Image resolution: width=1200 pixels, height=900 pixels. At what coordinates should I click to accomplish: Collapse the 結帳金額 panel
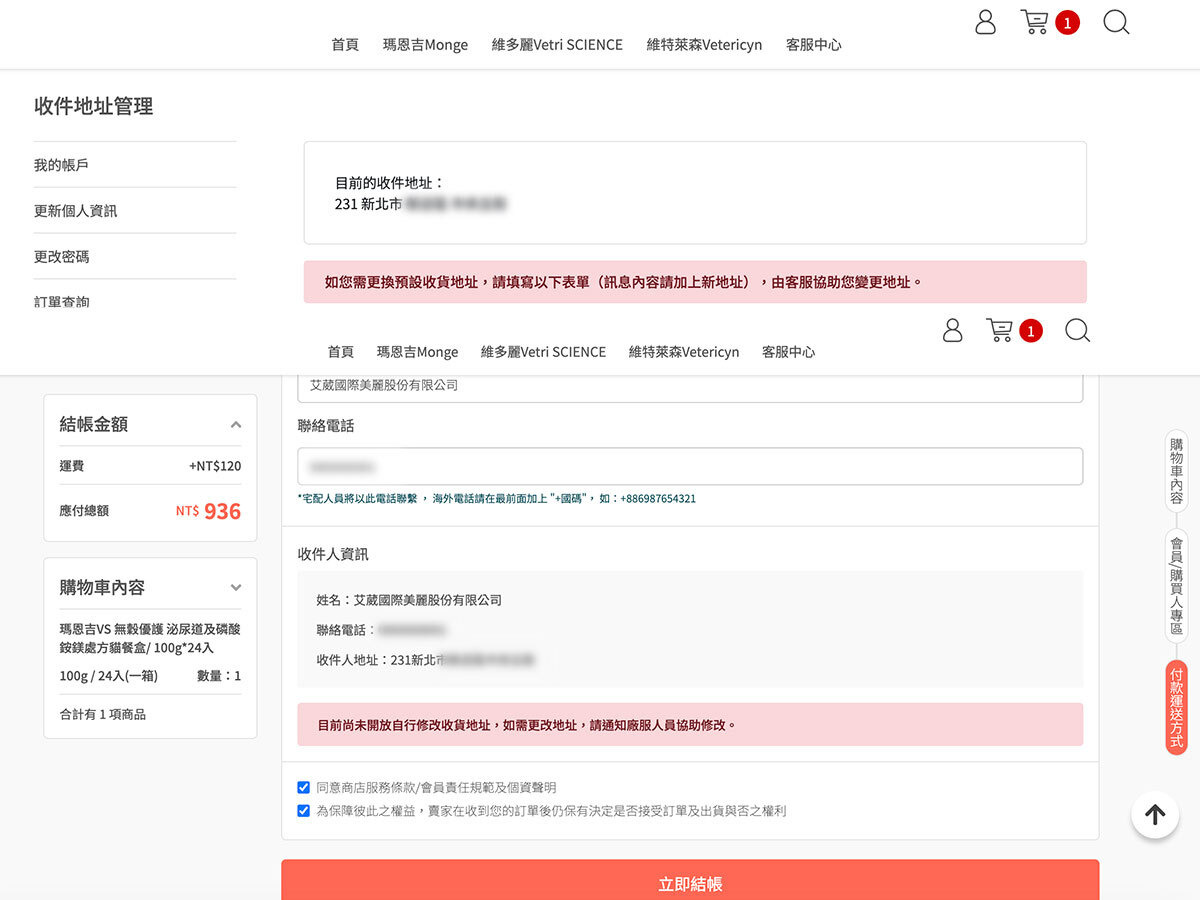236,424
